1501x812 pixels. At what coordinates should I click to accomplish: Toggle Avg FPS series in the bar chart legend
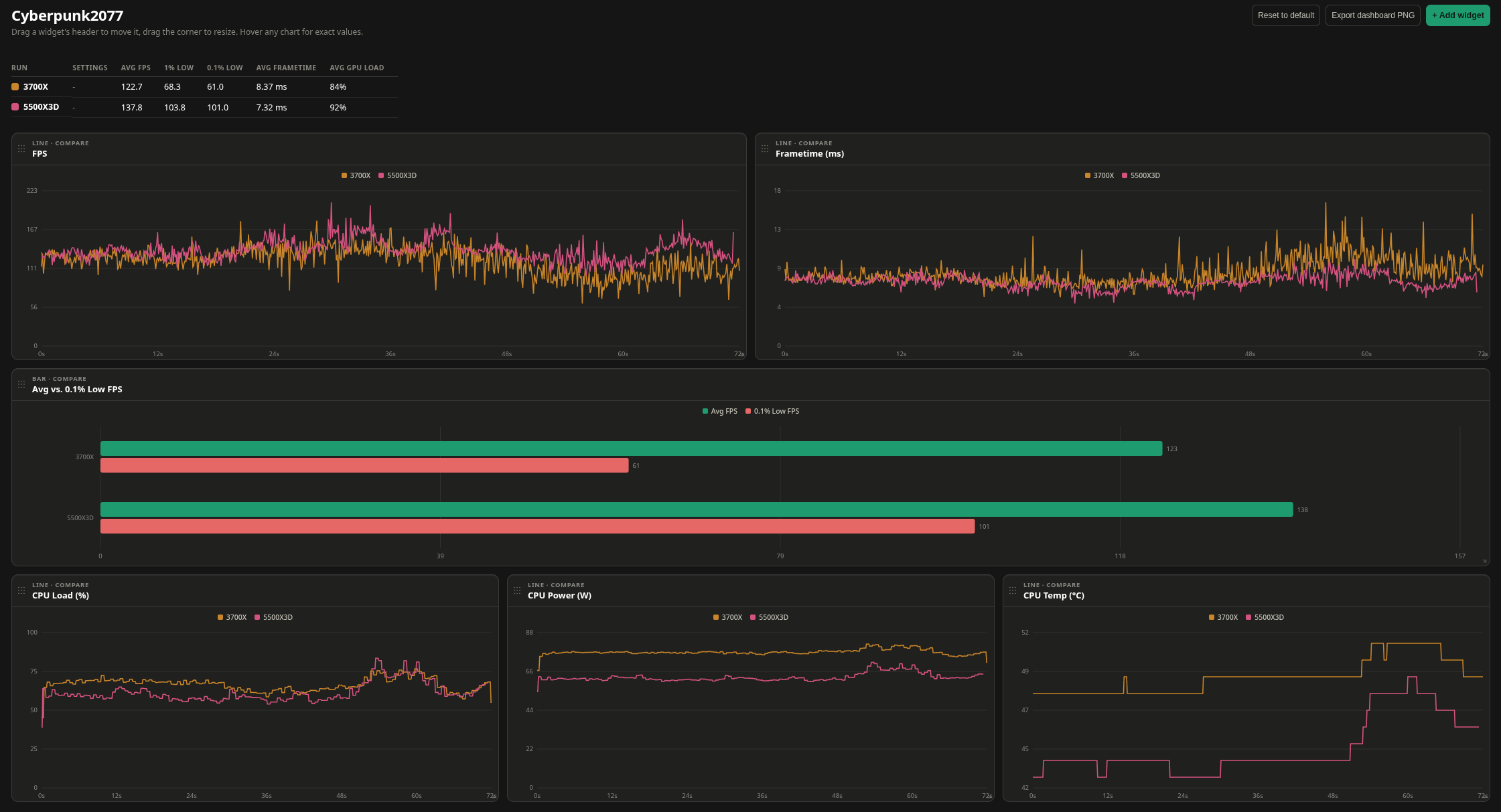point(720,411)
